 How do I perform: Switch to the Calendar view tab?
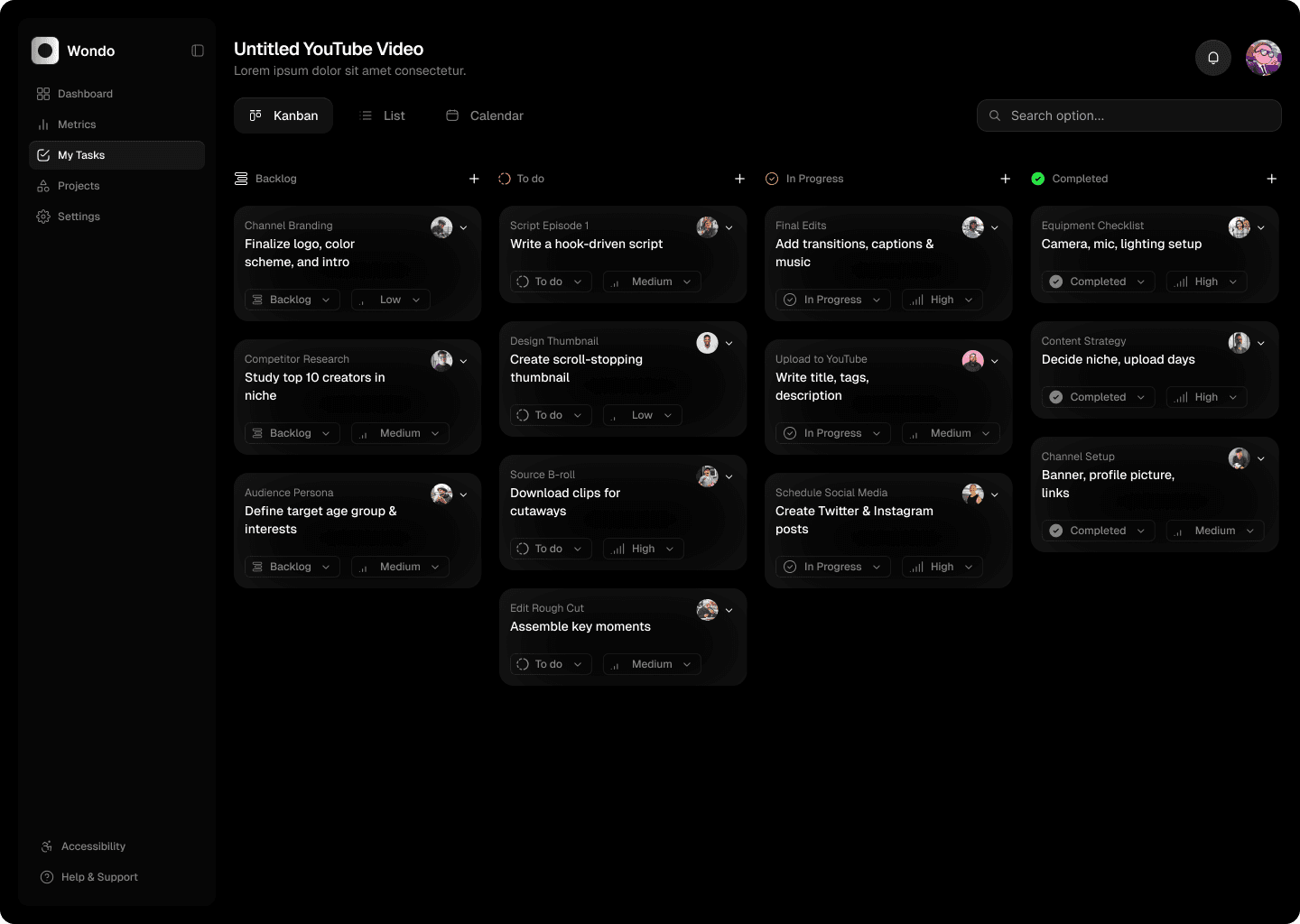tap(485, 115)
